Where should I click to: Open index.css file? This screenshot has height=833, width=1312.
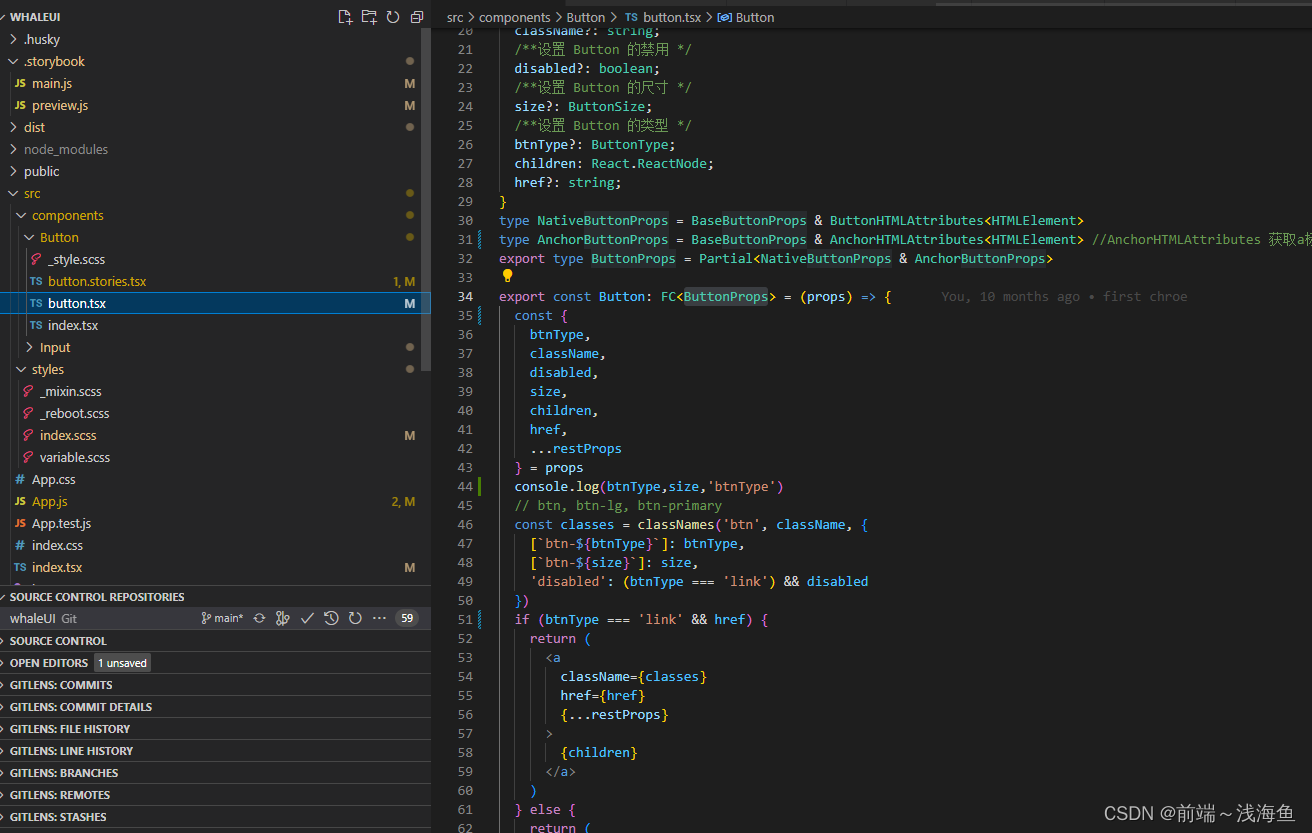[215, 545]
